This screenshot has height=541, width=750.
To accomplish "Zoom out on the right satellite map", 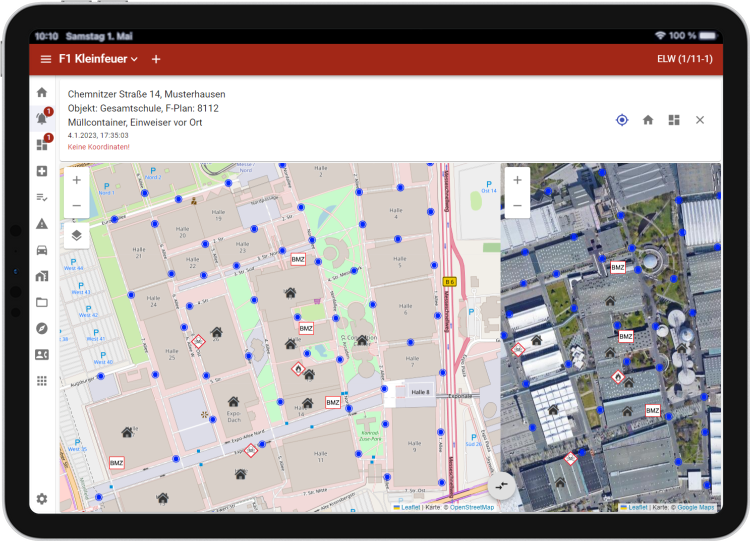I will pos(517,206).
